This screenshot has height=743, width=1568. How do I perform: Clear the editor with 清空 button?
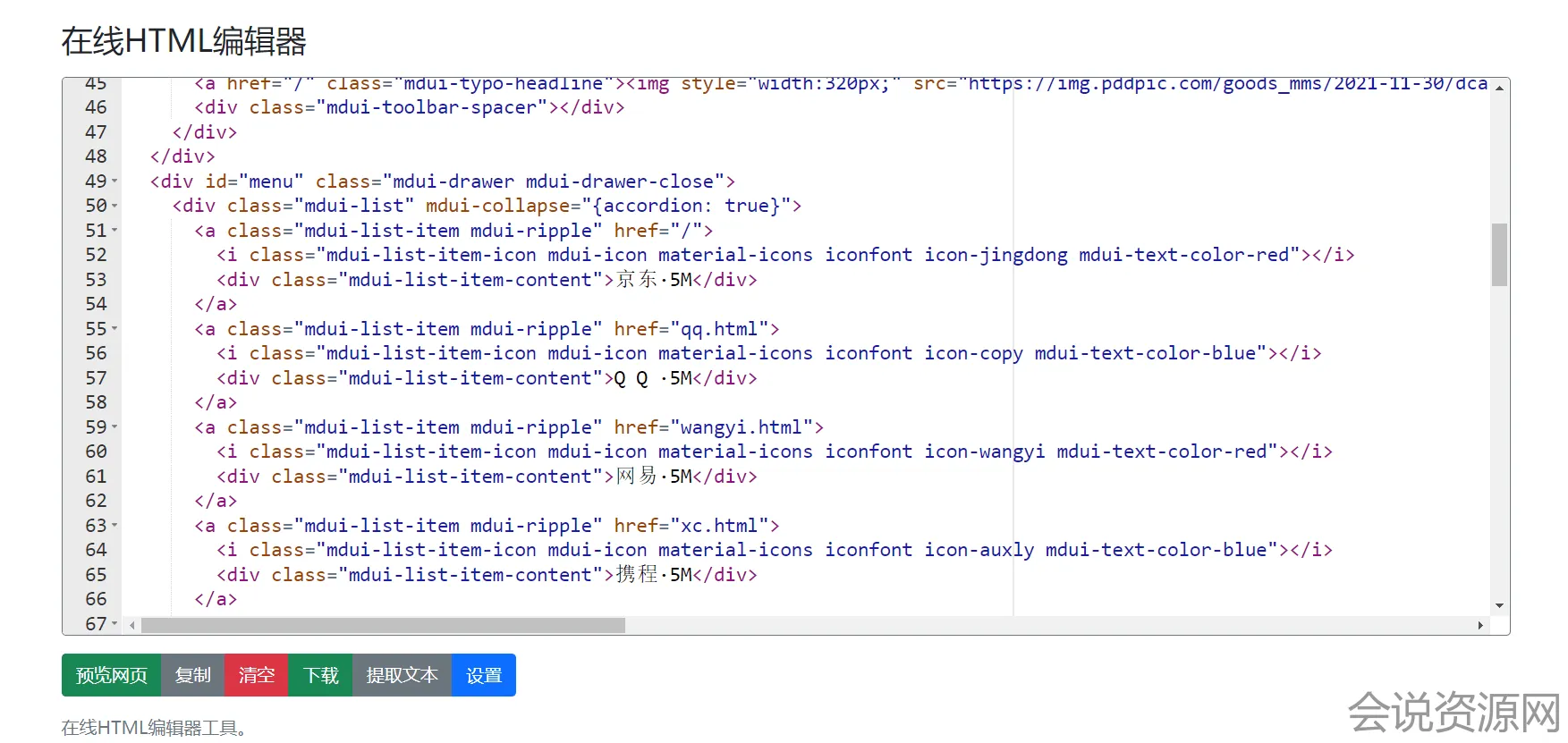(x=256, y=675)
